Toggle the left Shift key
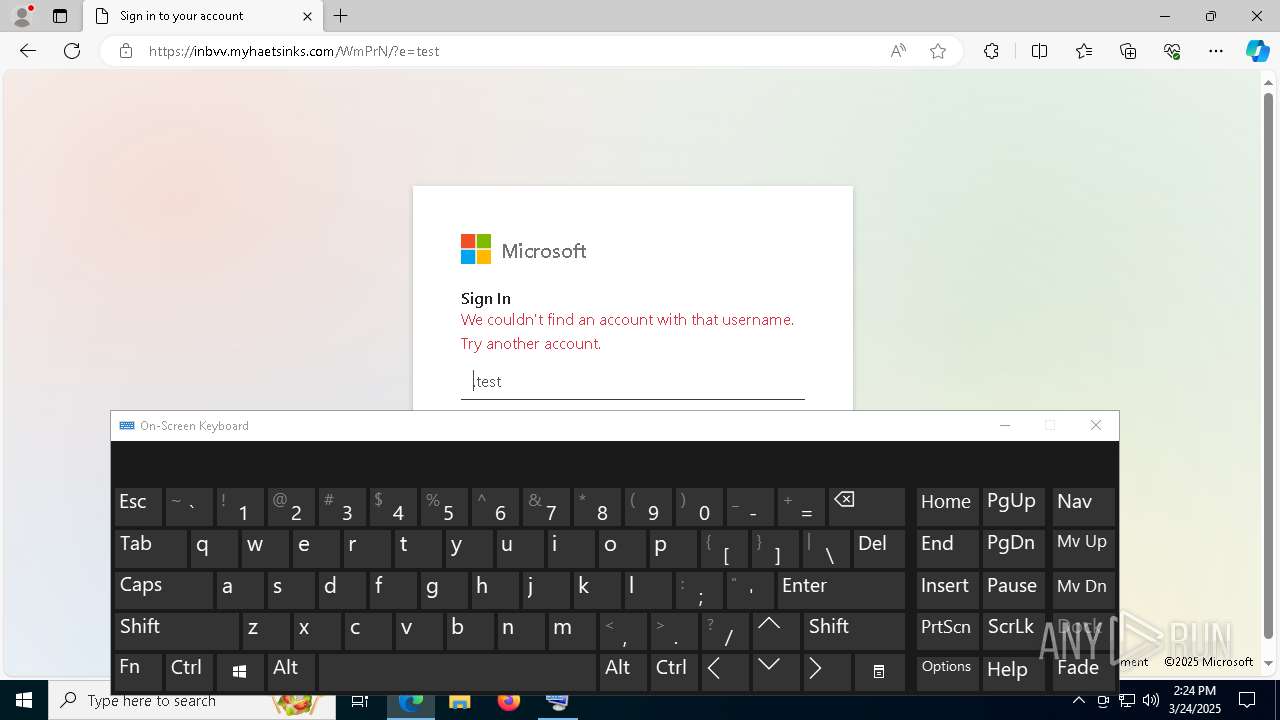Screen dimensions: 1280x720 click(x=176, y=631)
